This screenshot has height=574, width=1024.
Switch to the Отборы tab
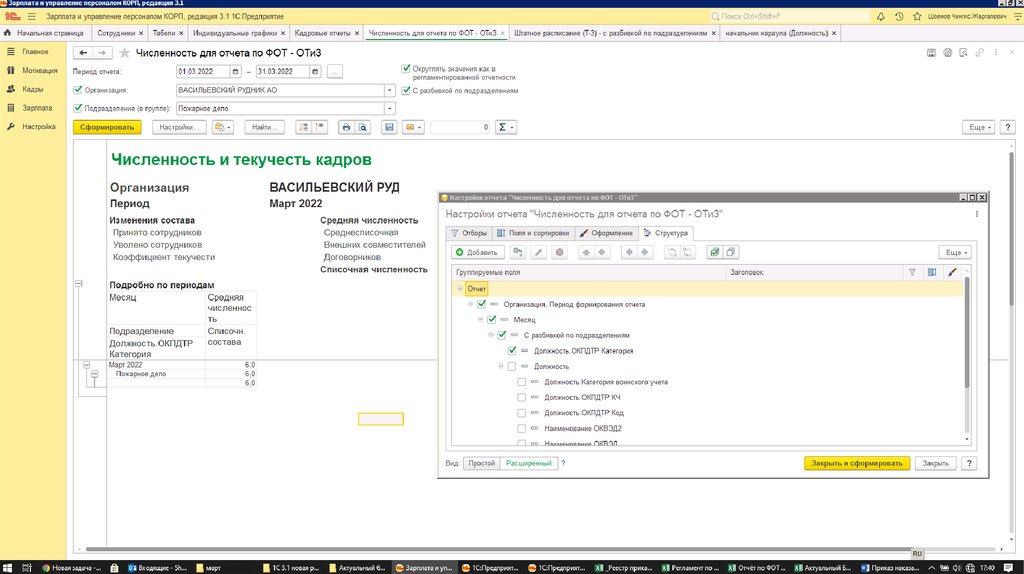click(469, 233)
